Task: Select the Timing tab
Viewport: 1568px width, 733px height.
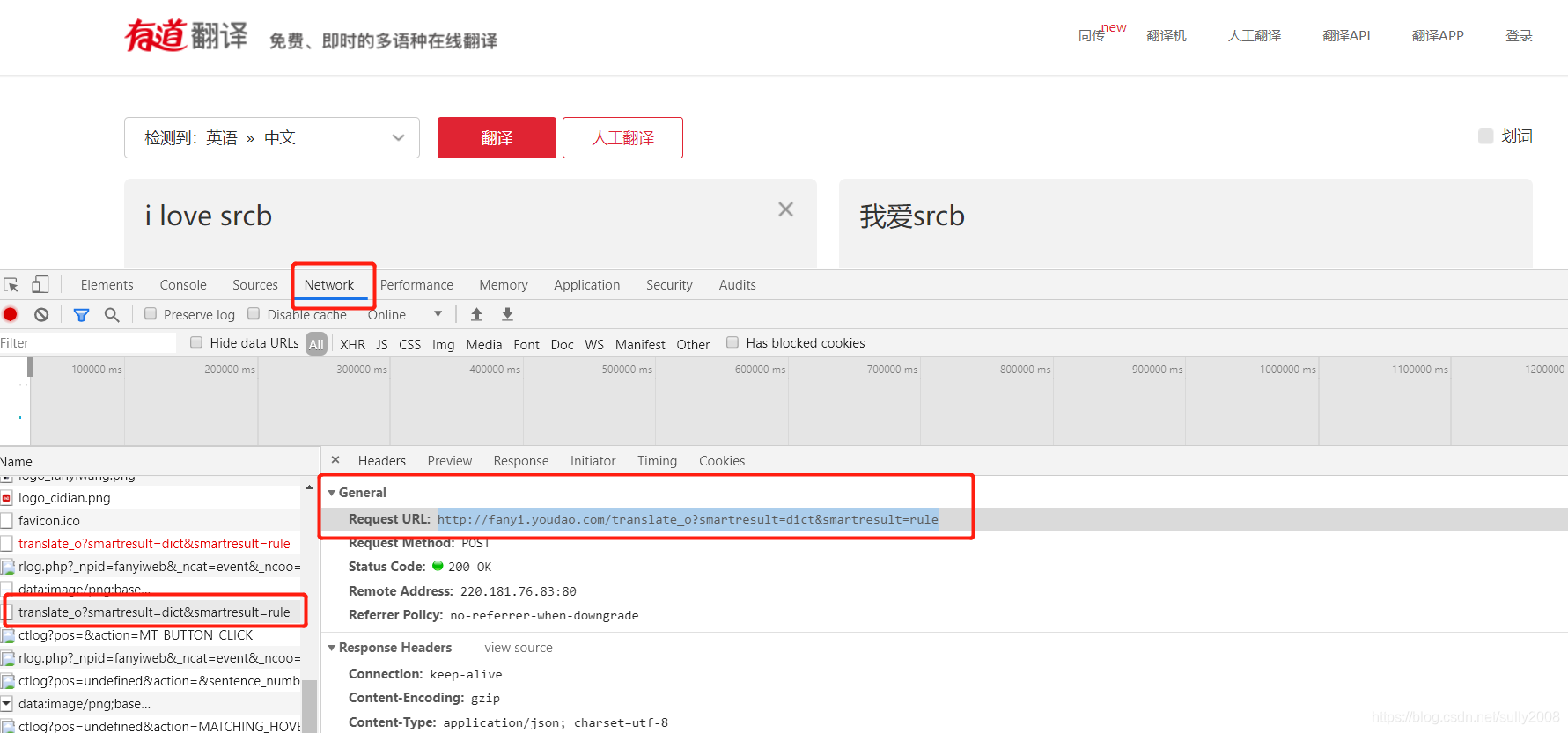Action: 658,461
